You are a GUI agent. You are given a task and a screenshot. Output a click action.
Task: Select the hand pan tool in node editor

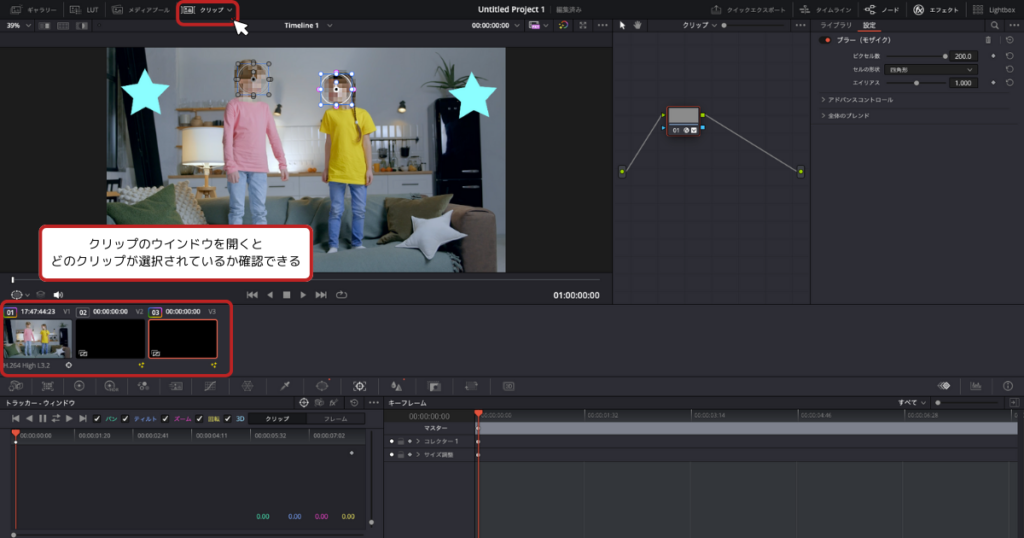coord(636,25)
